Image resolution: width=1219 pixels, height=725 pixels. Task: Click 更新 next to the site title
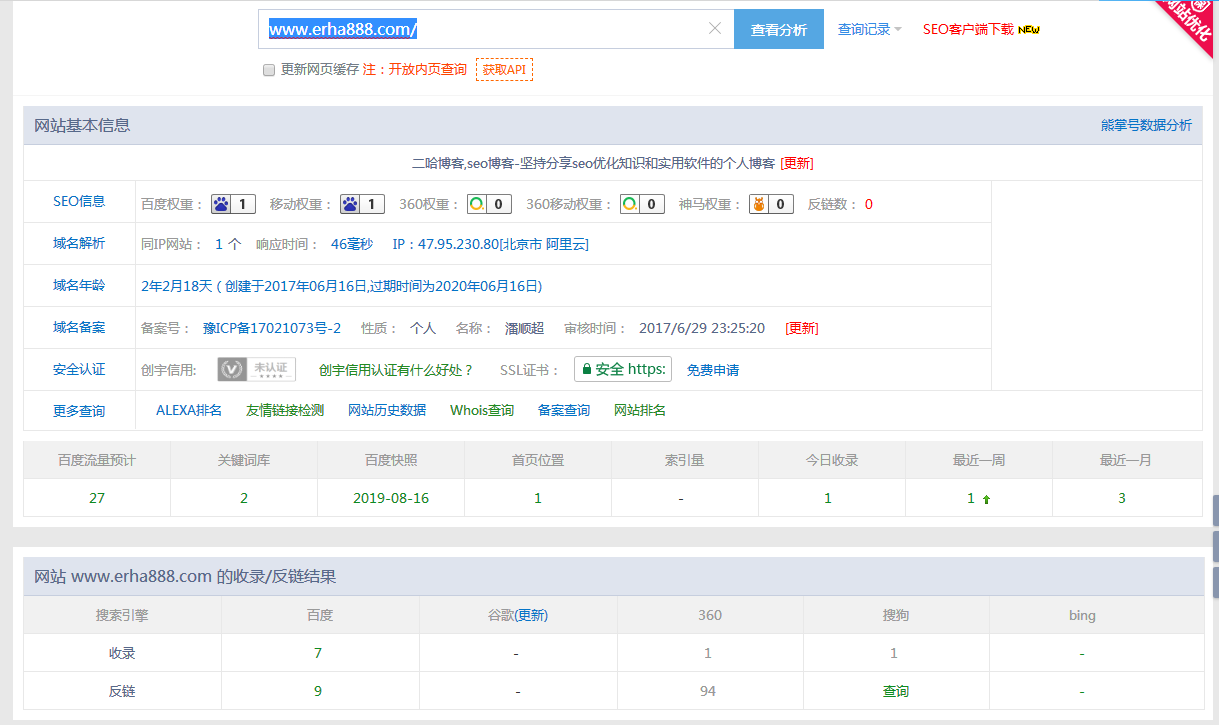coord(797,163)
